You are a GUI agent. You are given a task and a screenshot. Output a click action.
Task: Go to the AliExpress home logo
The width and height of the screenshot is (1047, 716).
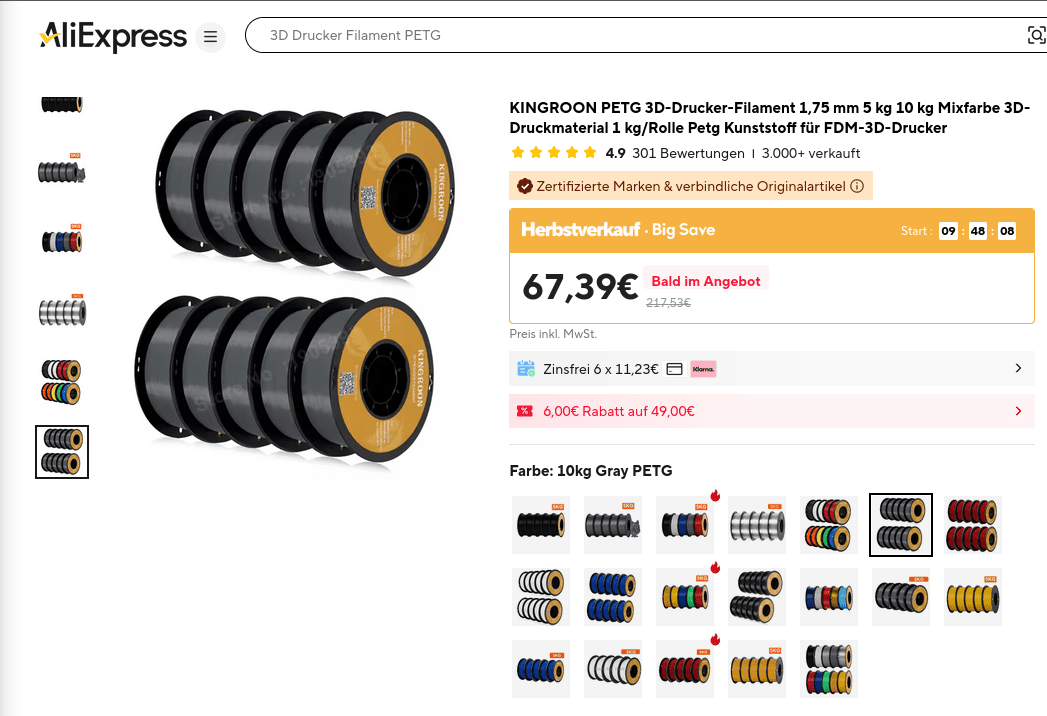pyautogui.click(x=113, y=37)
